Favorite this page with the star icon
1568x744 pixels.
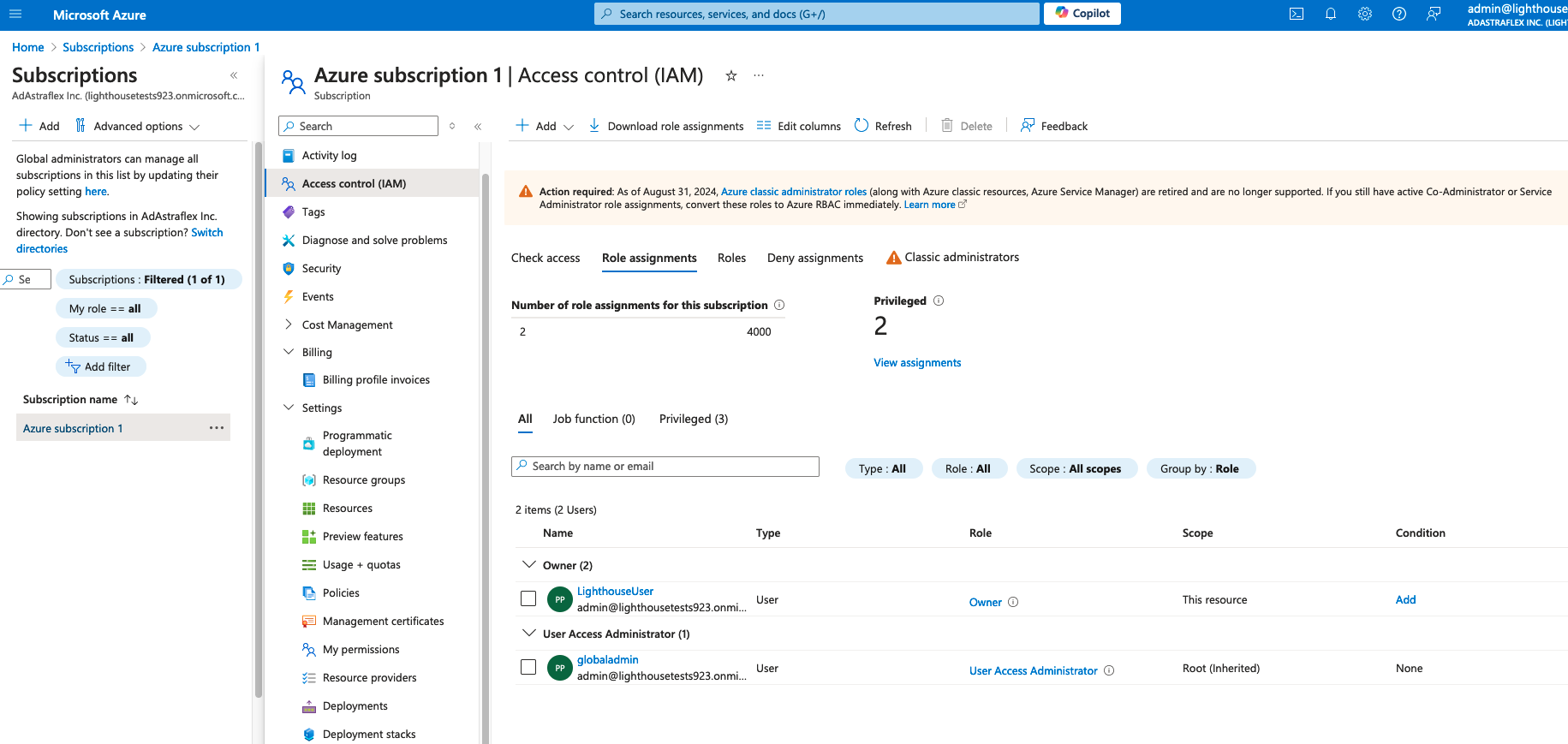pyautogui.click(x=731, y=76)
